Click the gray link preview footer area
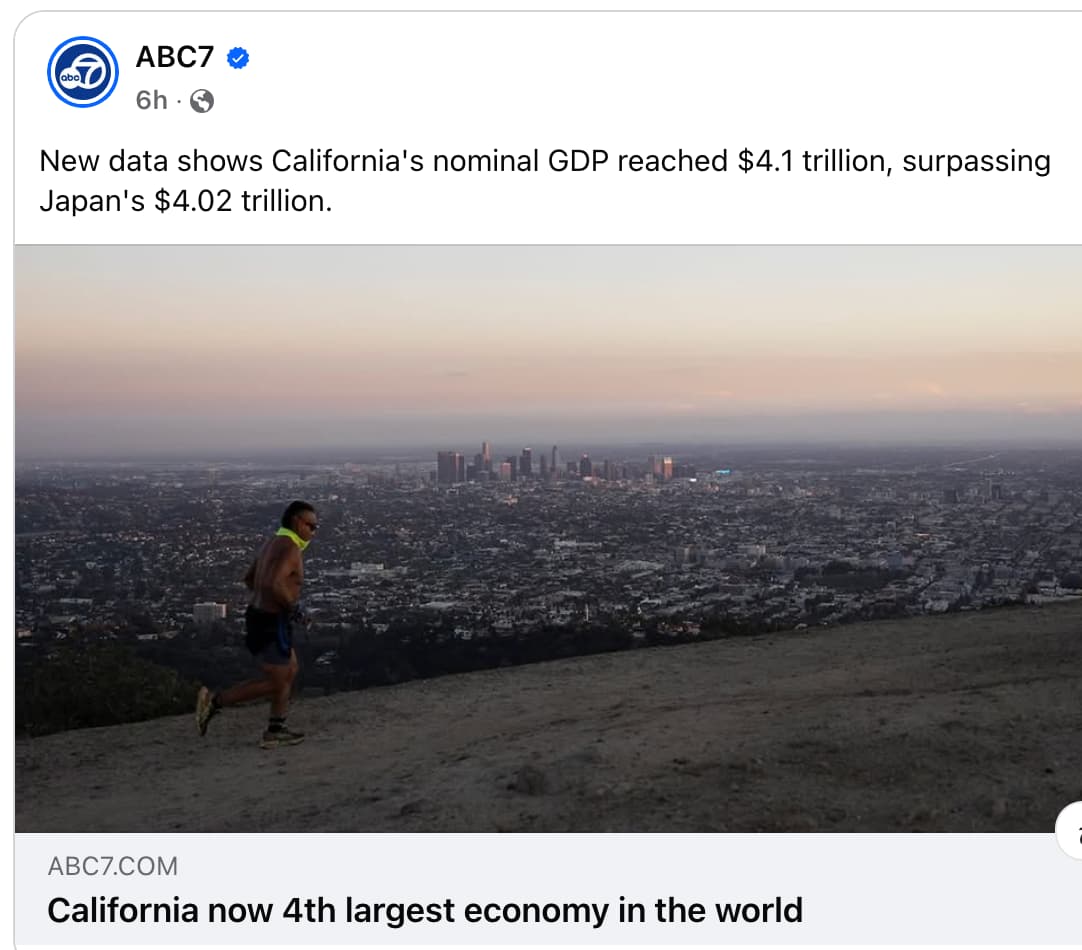This screenshot has height=950, width=1082. 548,889
